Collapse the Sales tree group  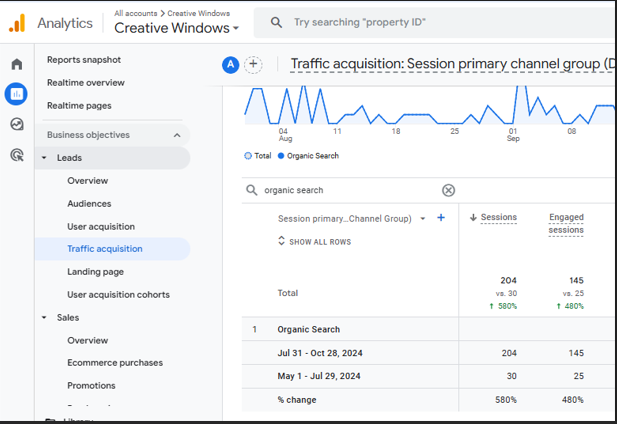pos(44,317)
